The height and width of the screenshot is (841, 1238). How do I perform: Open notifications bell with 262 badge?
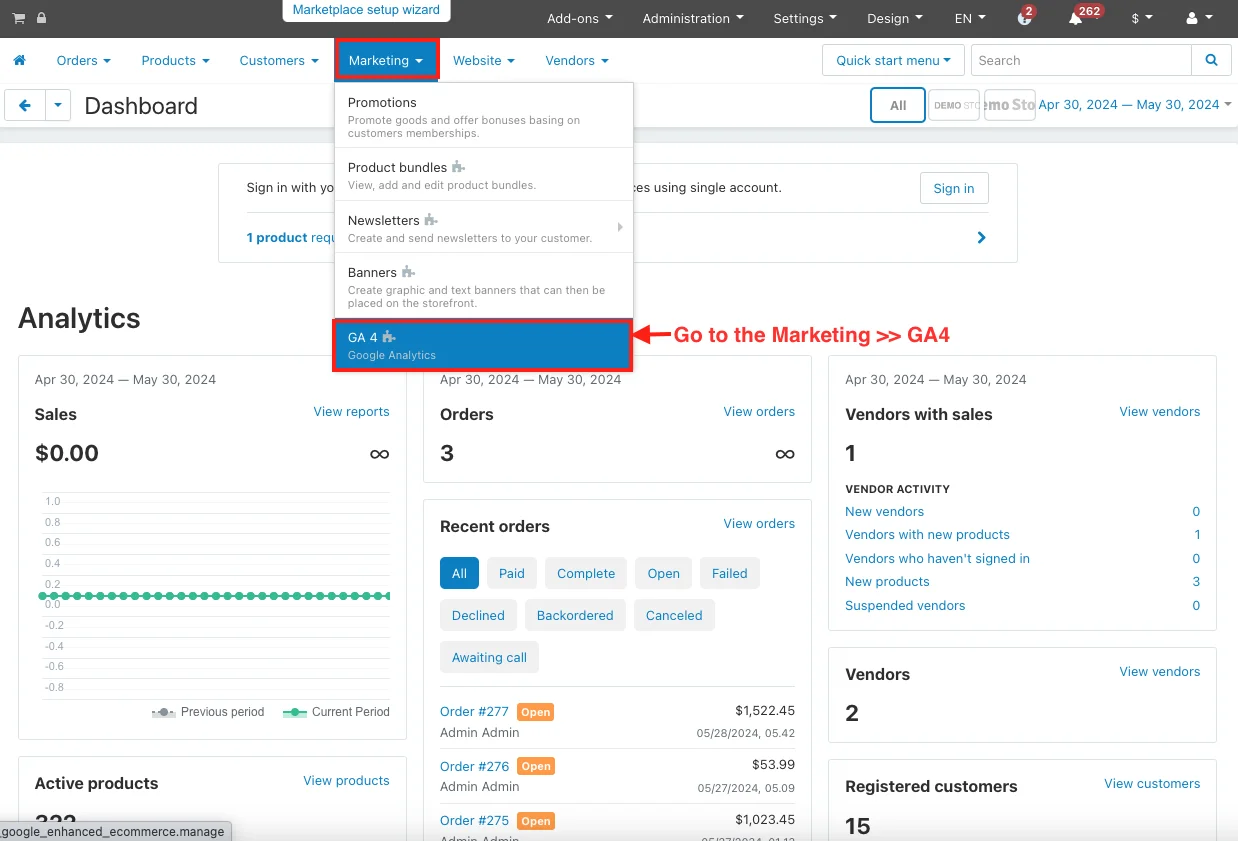(x=1076, y=18)
